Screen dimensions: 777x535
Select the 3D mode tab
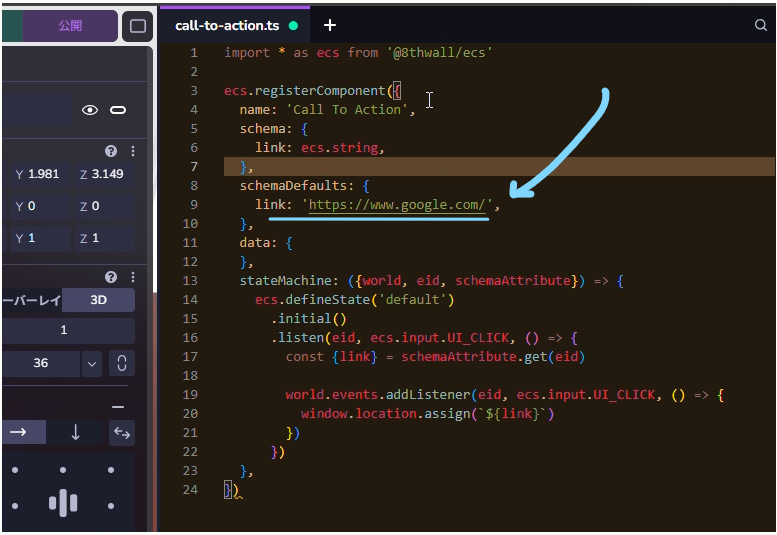(98, 300)
